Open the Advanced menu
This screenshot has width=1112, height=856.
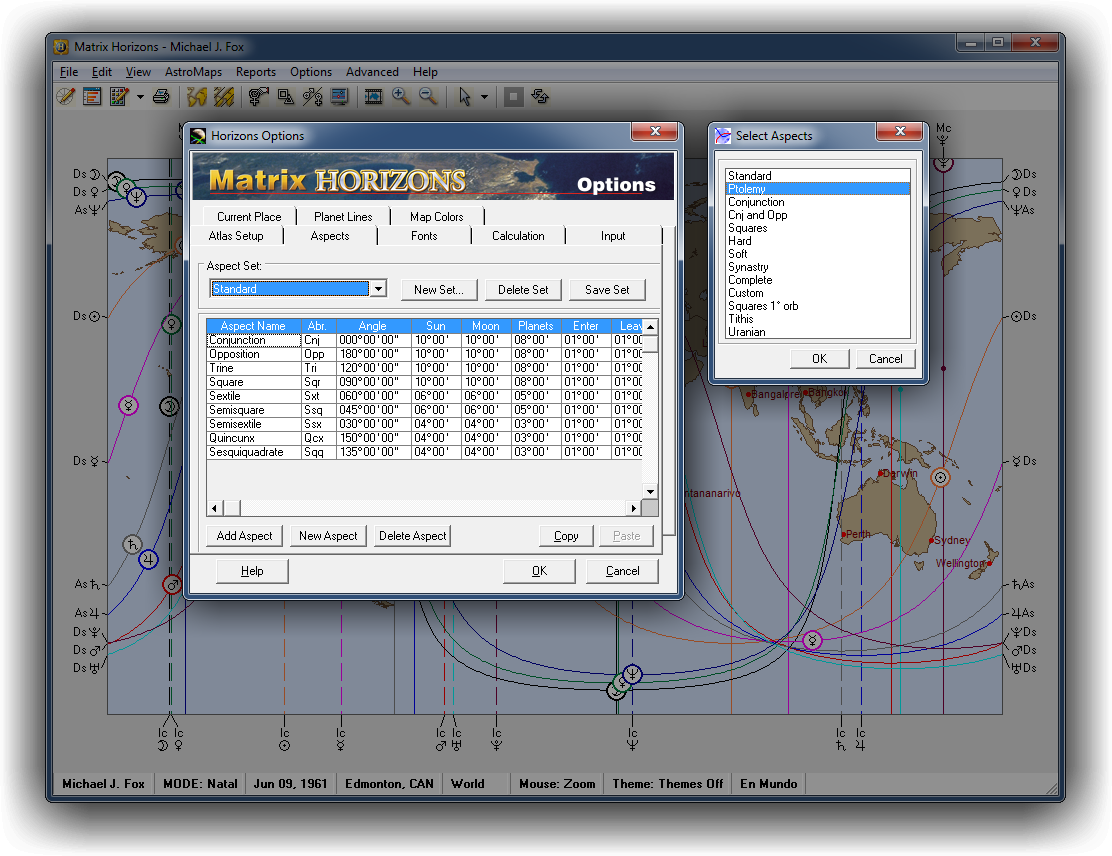[x=372, y=72]
